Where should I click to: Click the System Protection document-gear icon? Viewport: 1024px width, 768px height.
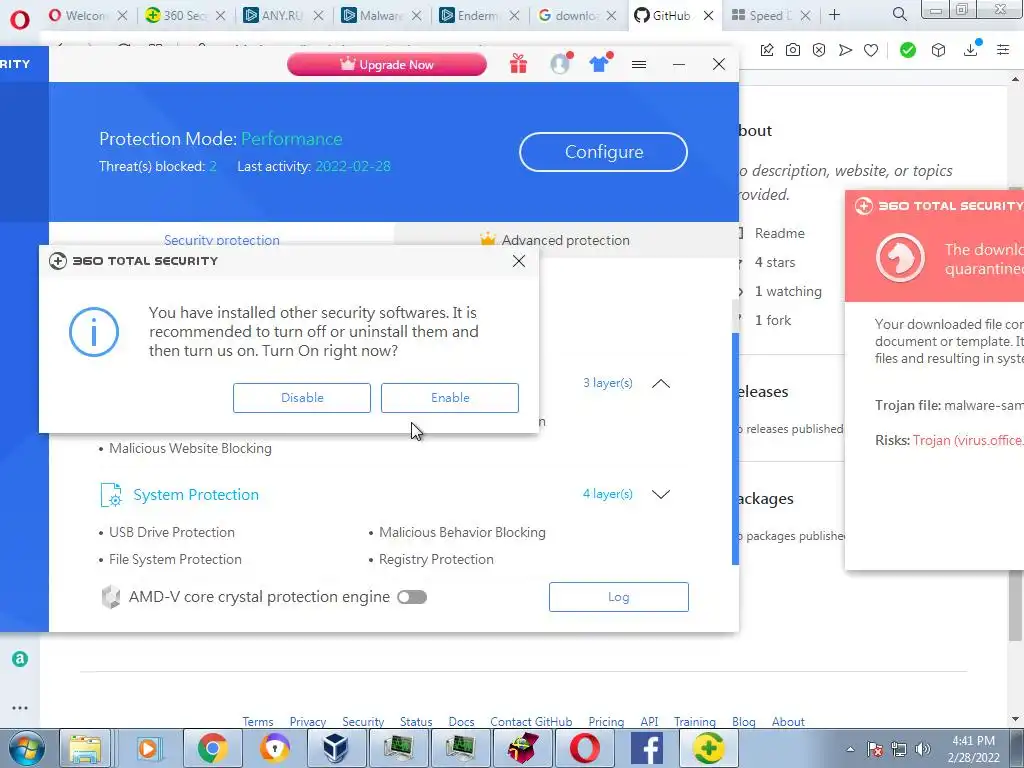pyautogui.click(x=111, y=494)
